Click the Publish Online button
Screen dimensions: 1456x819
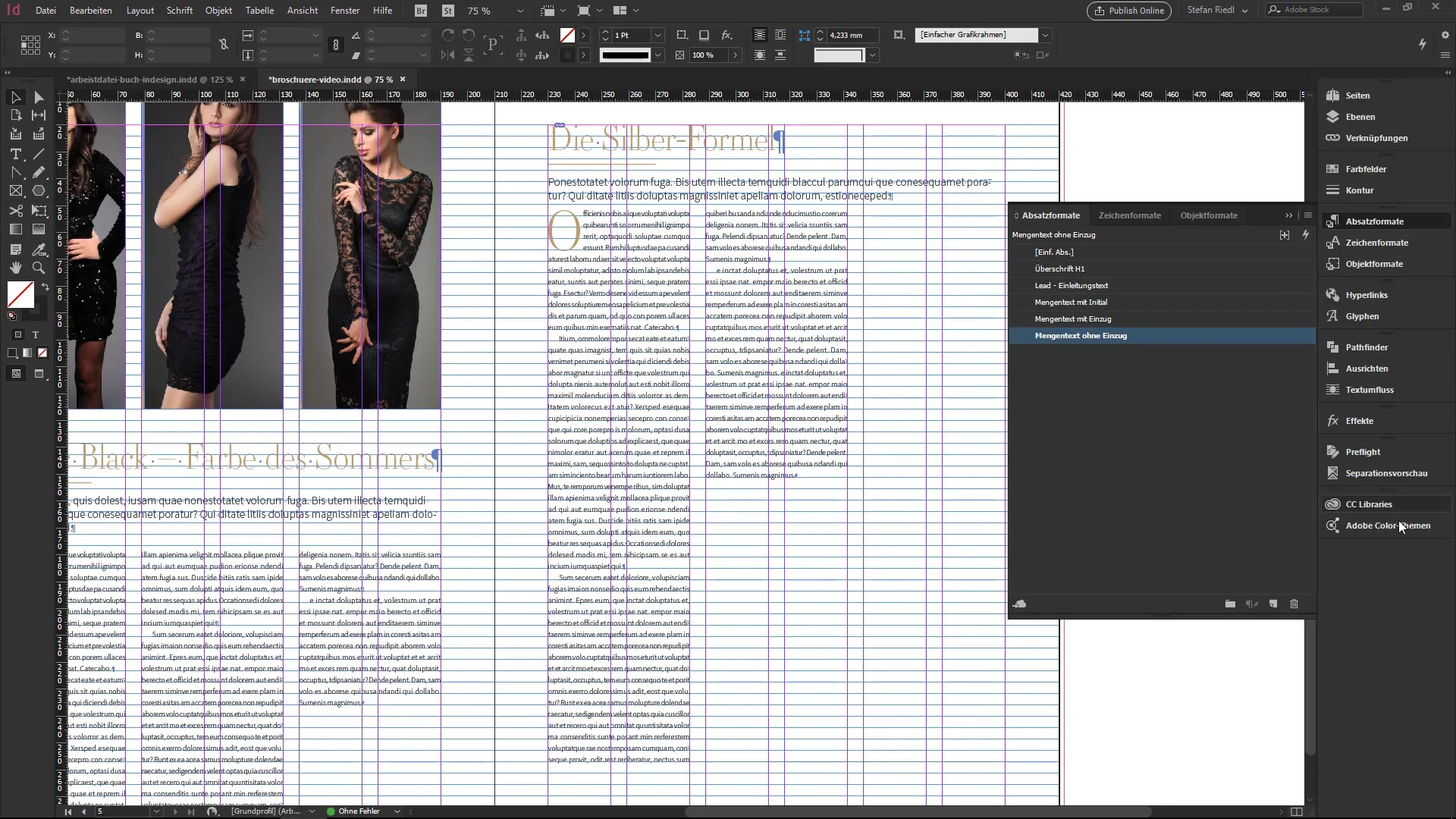1129,11
